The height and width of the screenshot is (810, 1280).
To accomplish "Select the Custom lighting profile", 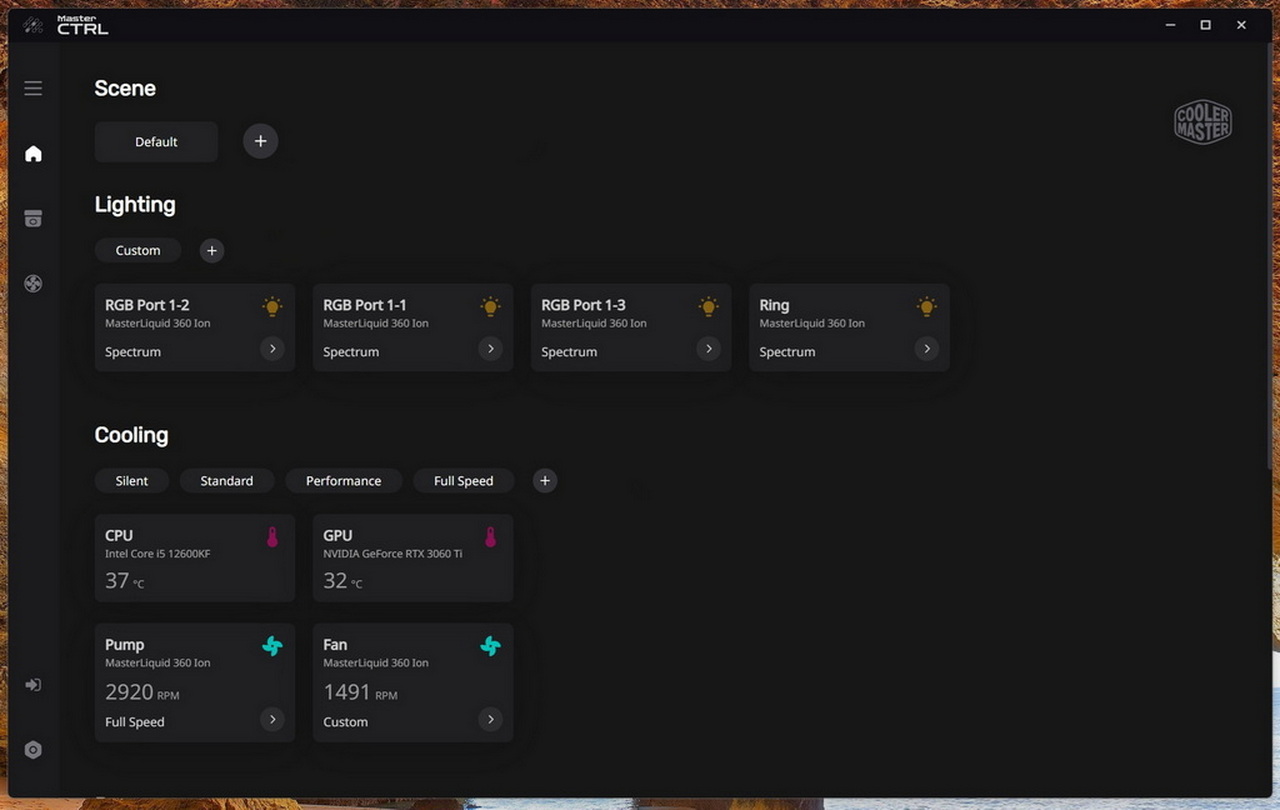I will 138,251.
